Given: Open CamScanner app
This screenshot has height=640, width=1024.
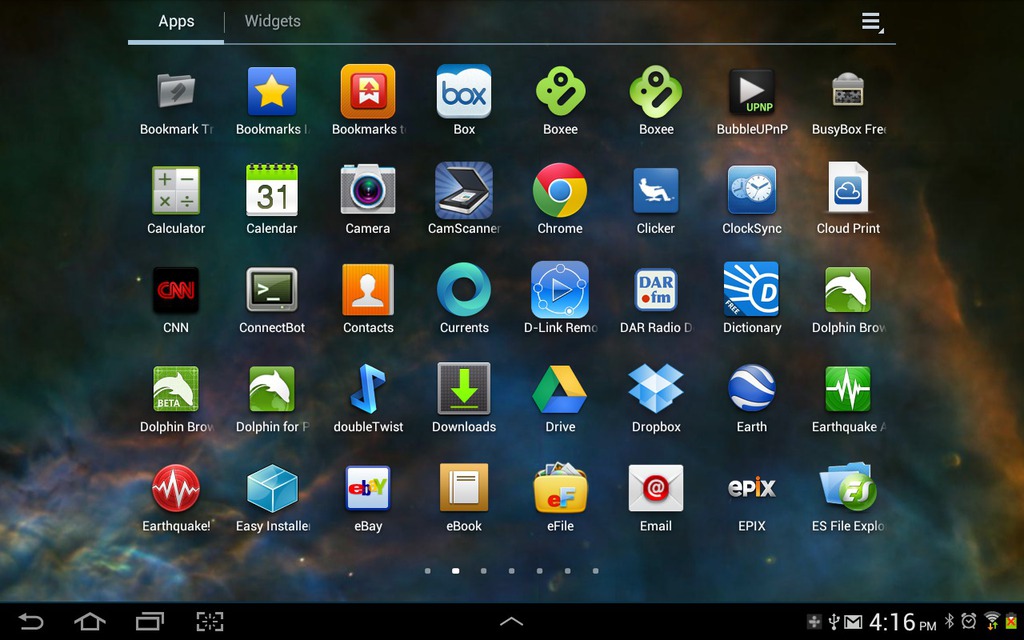Looking at the screenshot, I should tap(464, 190).
